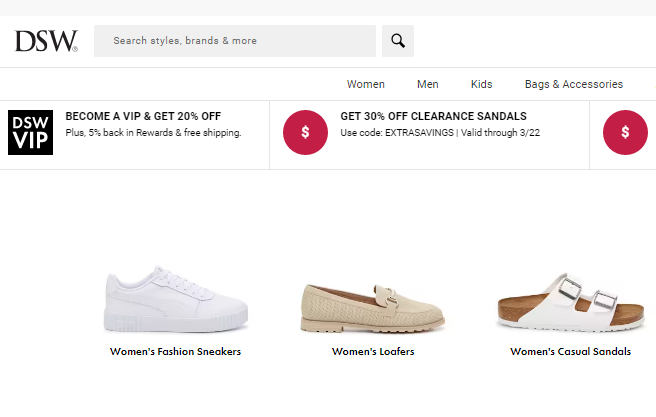Screen dimensions: 656x417
Task: Open the Men menu
Action: (x=428, y=84)
